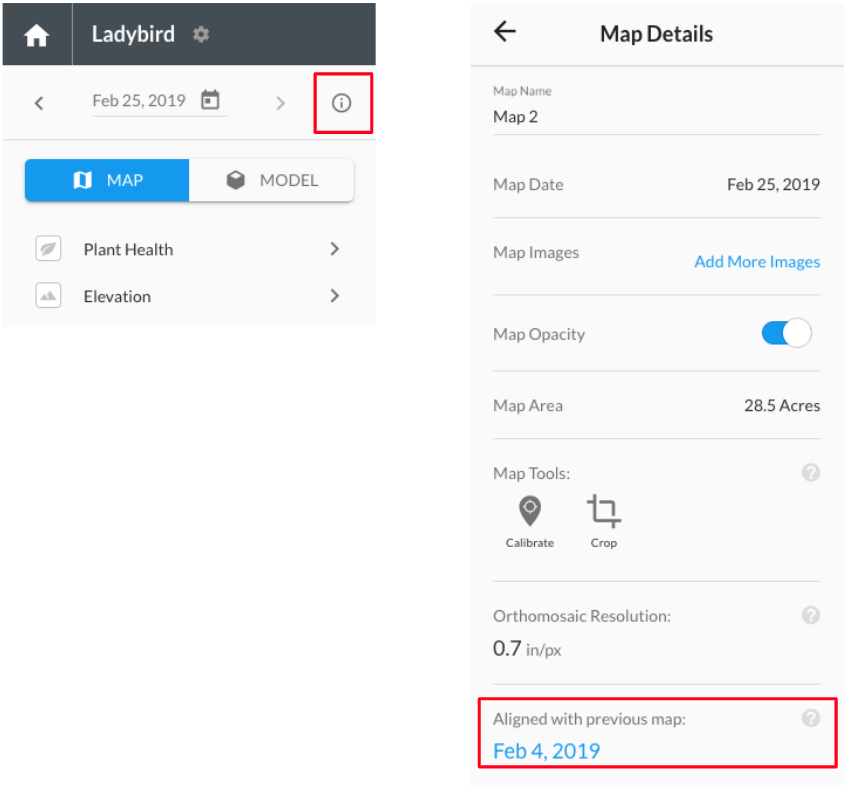Show help for Aligned with previous map

pyautogui.click(x=811, y=718)
